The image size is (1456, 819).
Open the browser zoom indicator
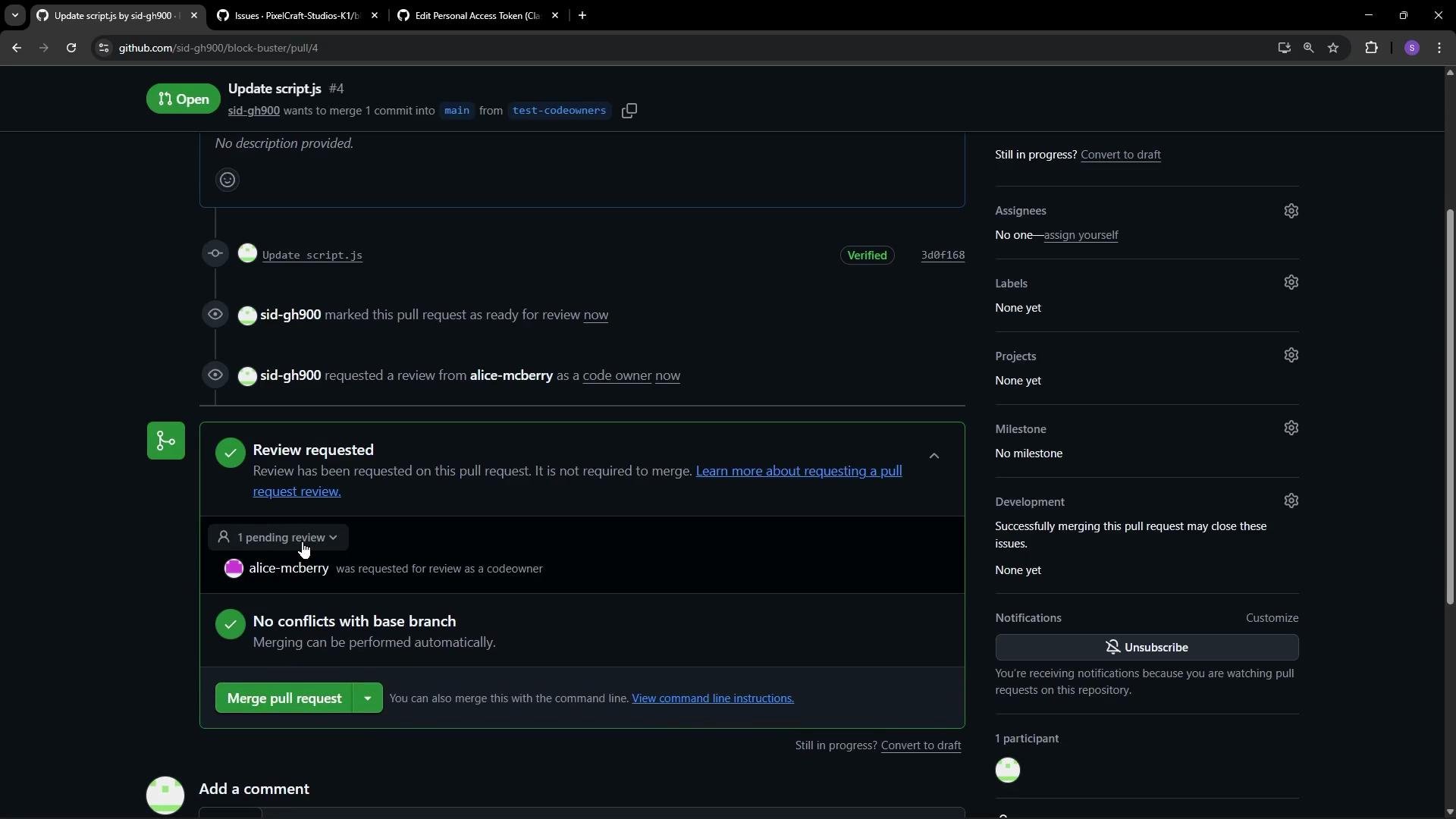click(x=1308, y=48)
